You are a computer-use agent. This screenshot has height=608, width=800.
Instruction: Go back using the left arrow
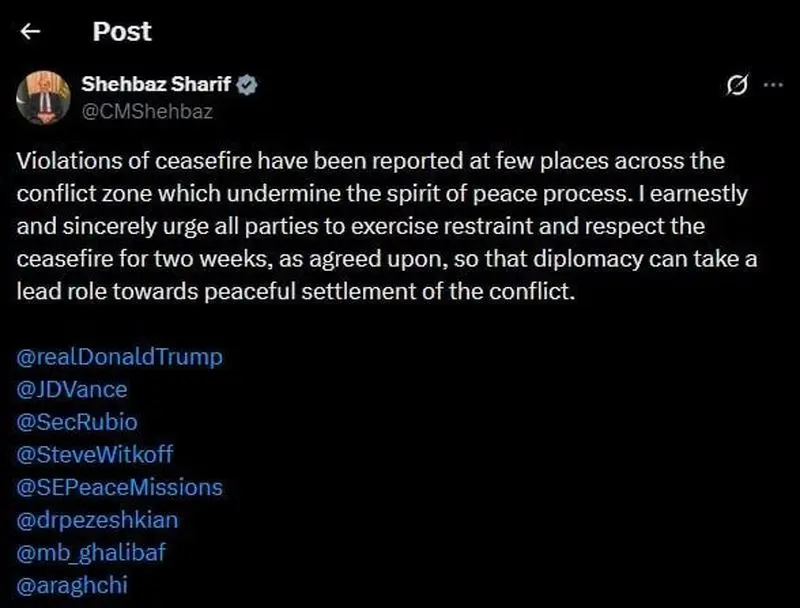click(x=31, y=32)
